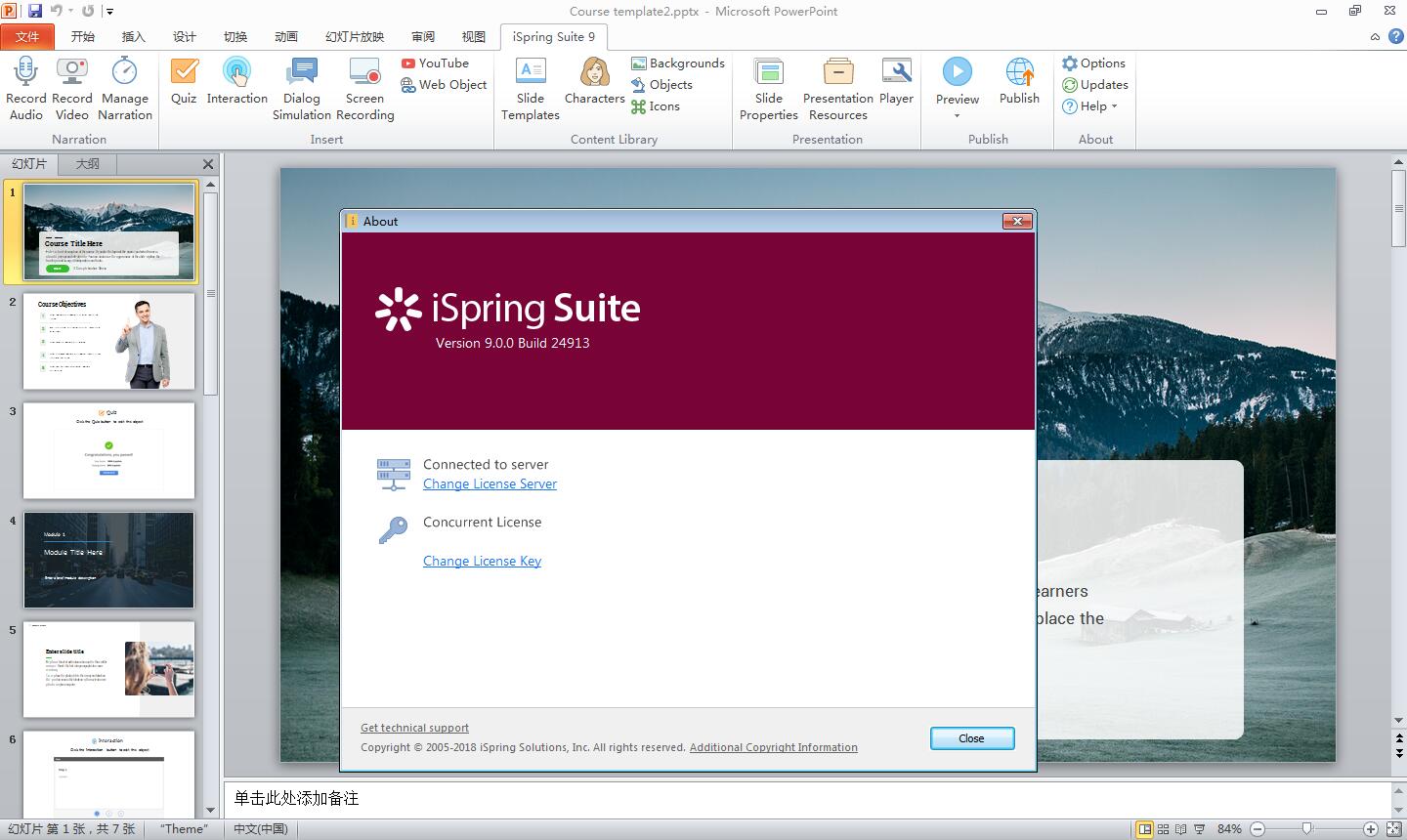Select slide 4 thumbnail in panel

pyautogui.click(x=108, y=560)
